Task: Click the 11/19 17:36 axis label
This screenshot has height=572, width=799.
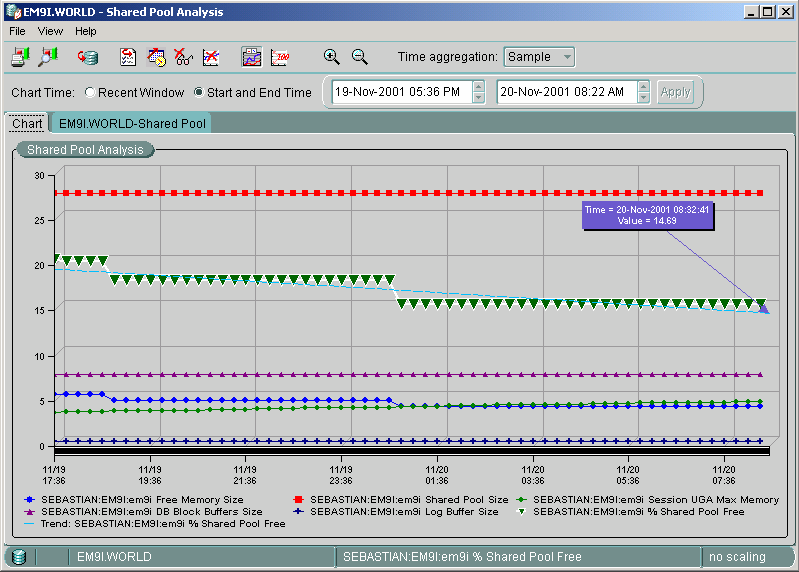Action: pyautogui.click(x=54, y=475)
